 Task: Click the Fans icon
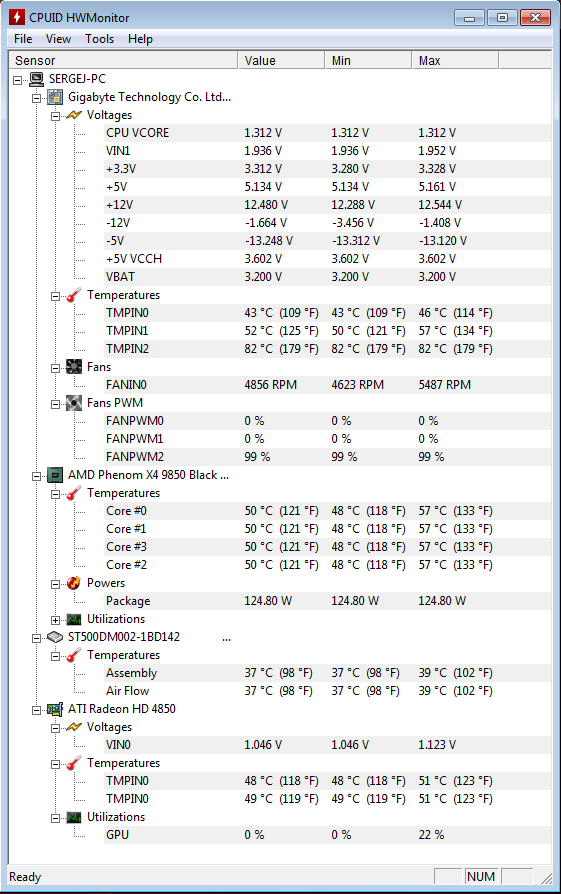(74, 367)
